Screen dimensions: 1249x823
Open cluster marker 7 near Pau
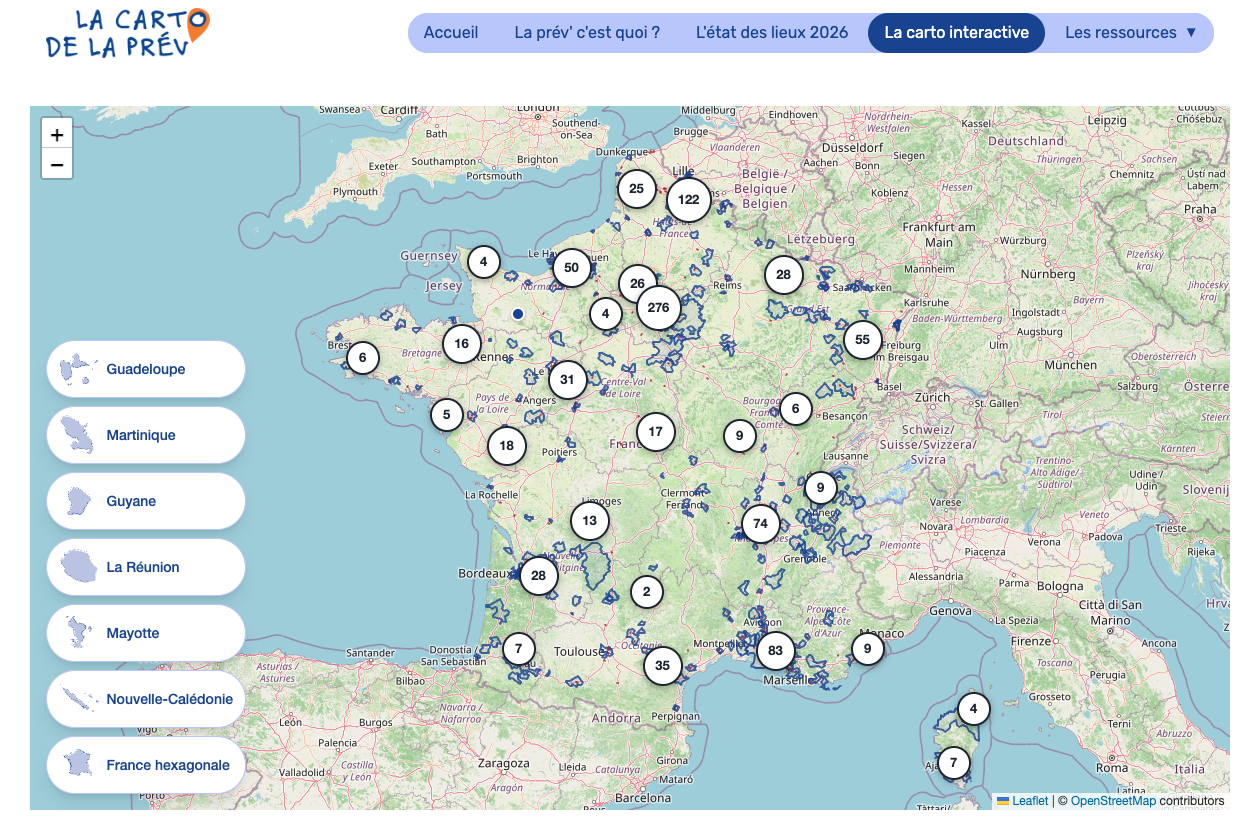(518, 649)
